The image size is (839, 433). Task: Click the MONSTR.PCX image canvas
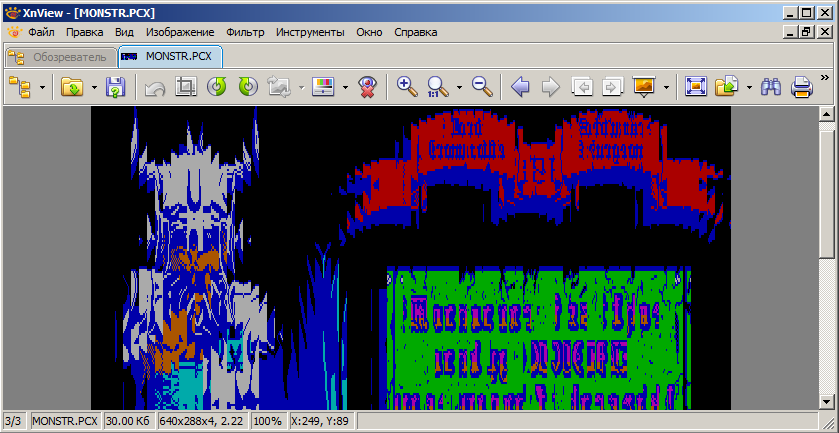(x=410, y=258)
